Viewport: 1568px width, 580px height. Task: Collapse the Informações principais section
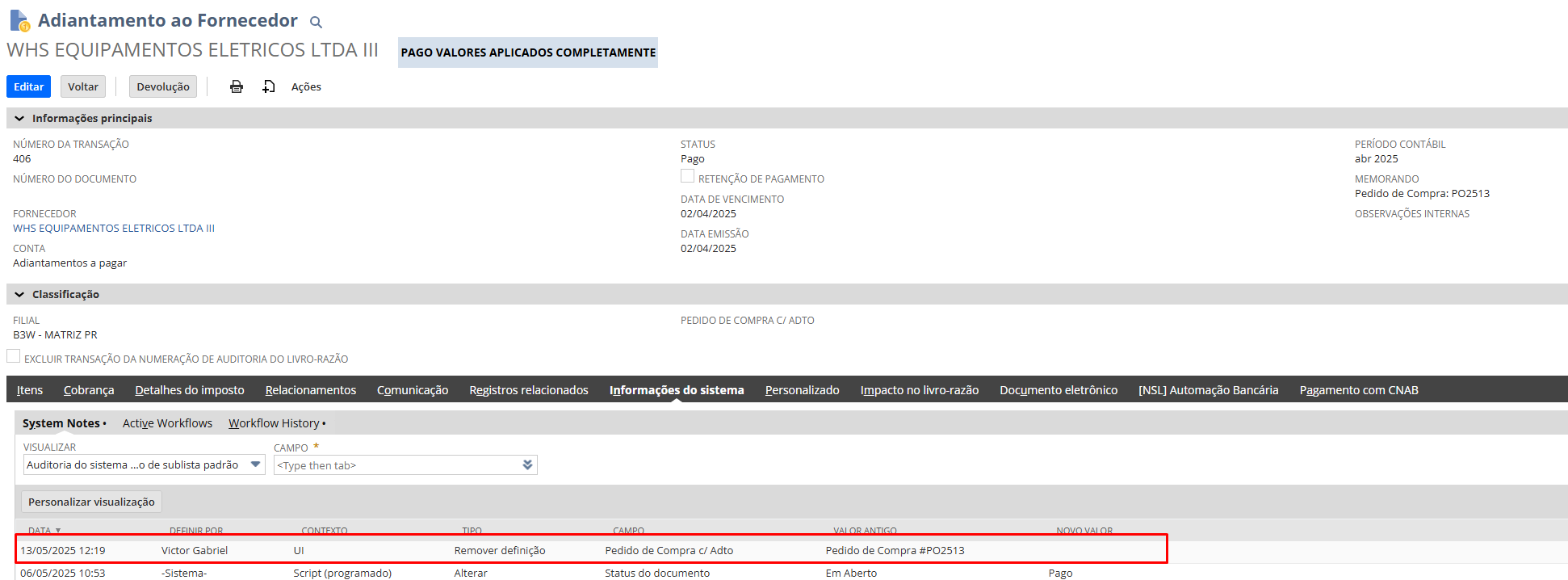point(19,119)
